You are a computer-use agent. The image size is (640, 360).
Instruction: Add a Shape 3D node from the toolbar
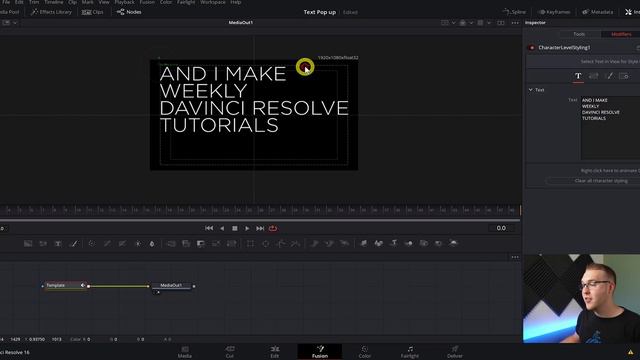pyautogui.click(x=379, y=244)
